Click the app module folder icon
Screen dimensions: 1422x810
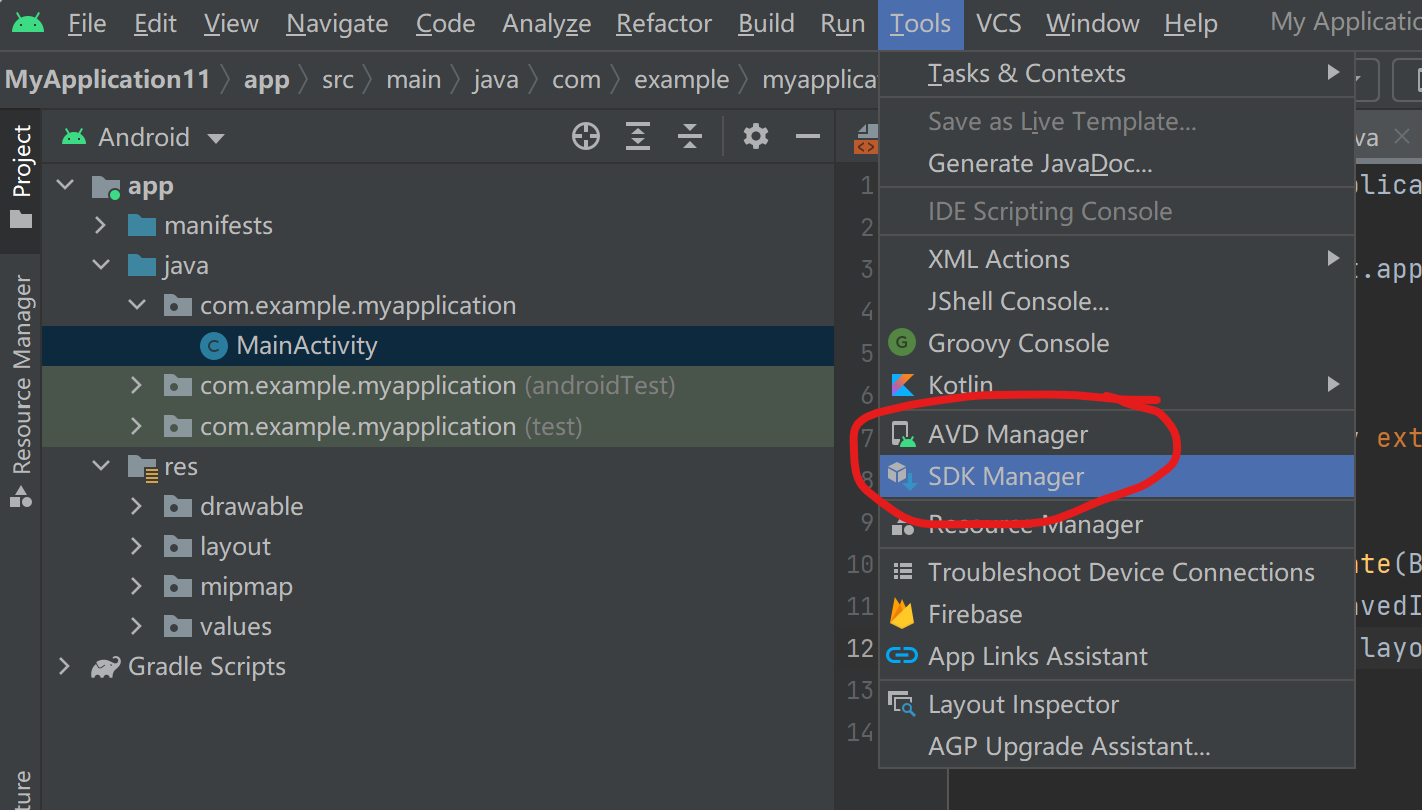pyautogui.click(x=105, y=186)
